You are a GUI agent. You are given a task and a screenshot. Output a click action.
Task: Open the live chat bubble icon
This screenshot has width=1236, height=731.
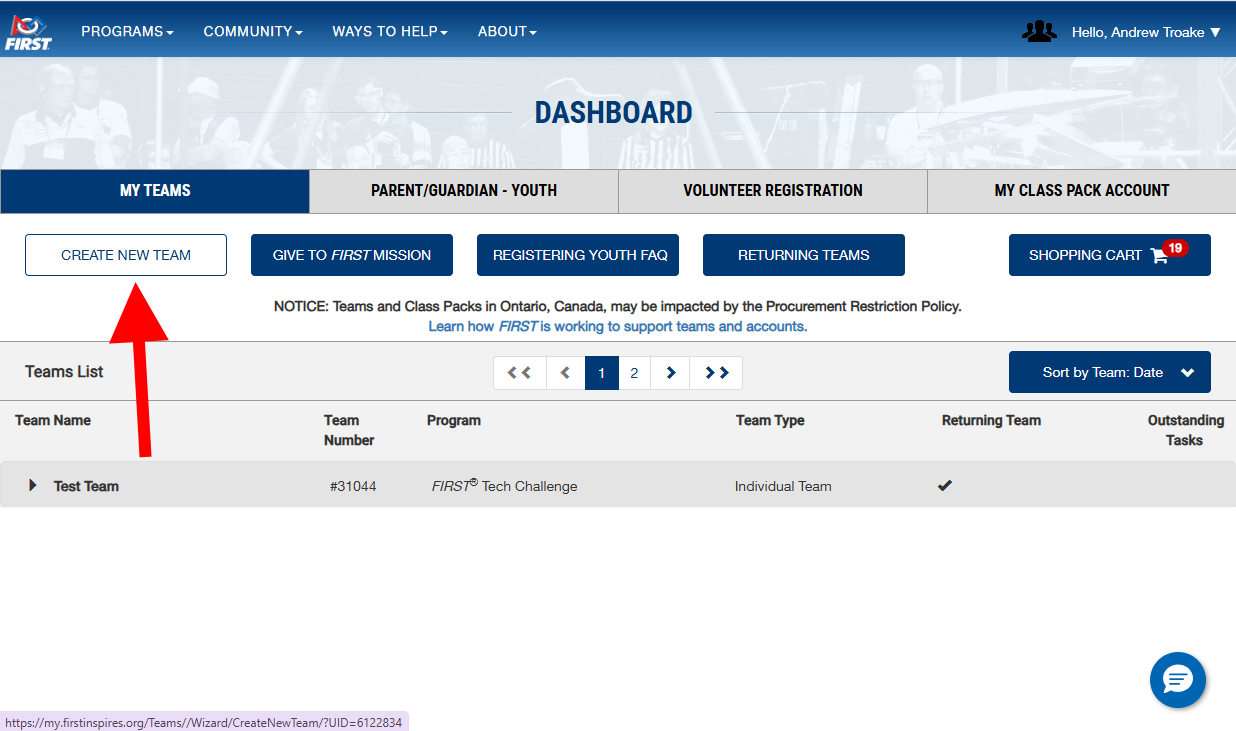[x=1178, y=680]
